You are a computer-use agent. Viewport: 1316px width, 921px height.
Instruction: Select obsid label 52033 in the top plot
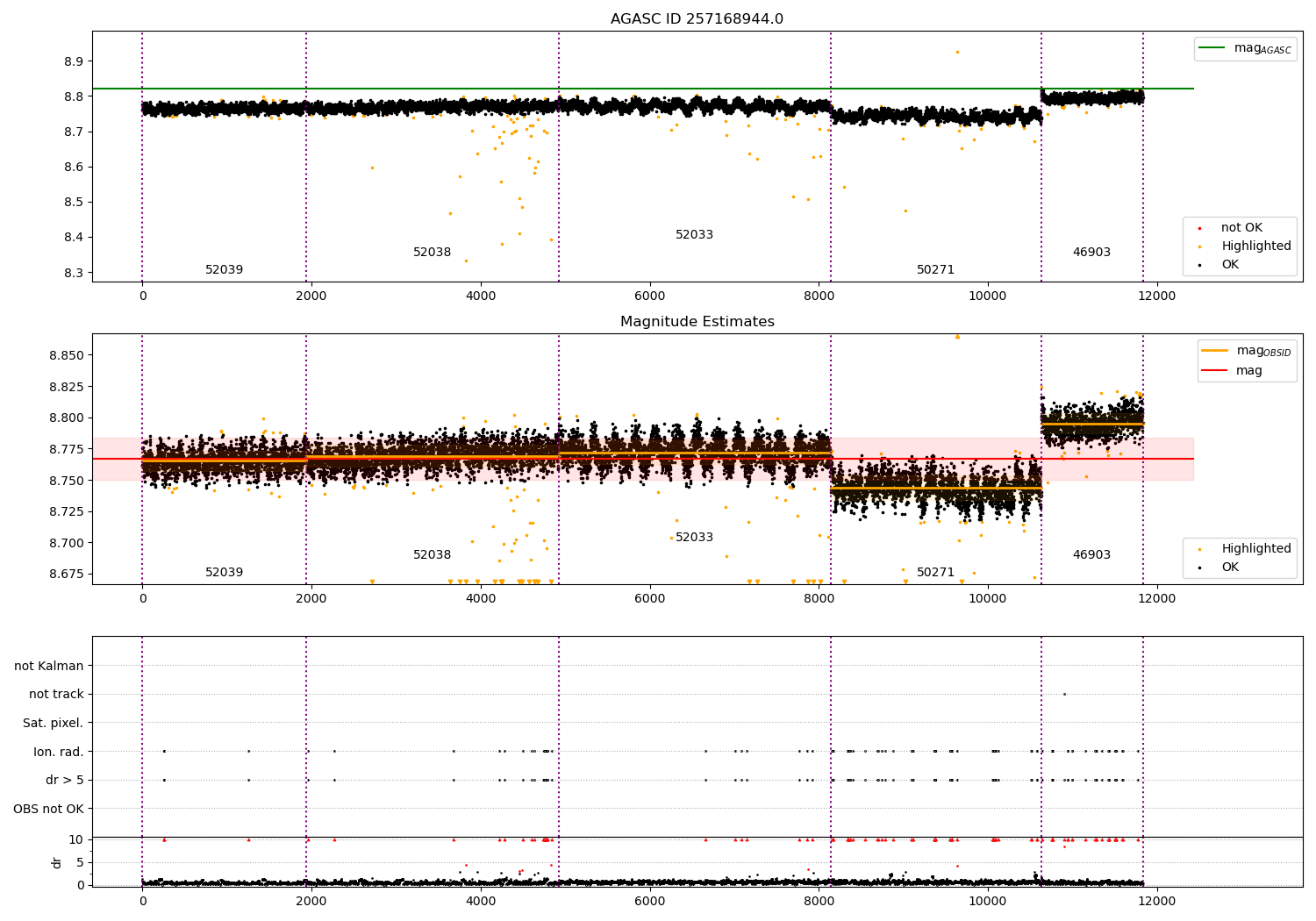coord(694,235)
